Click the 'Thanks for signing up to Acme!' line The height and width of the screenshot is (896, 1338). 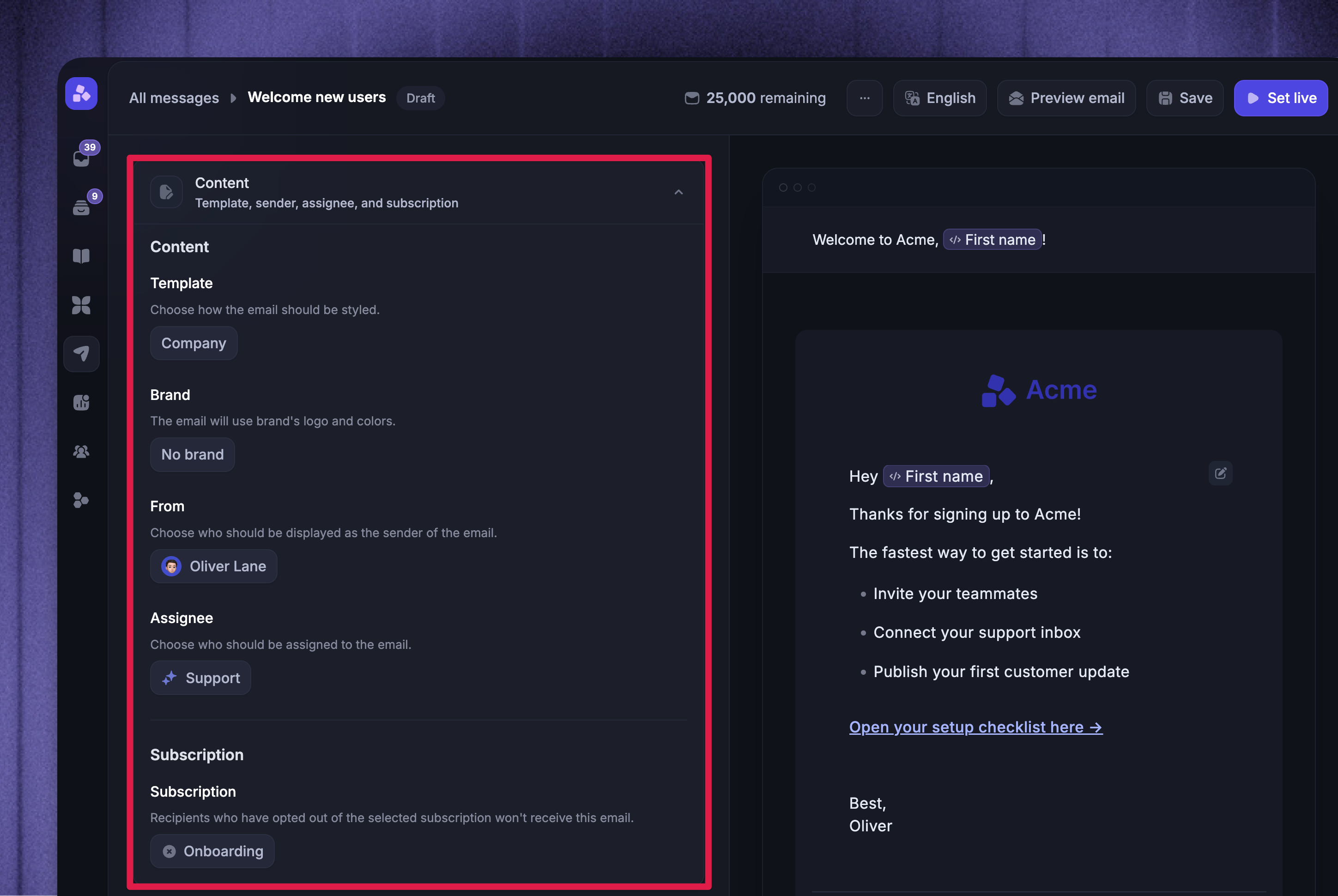tap(965, 515)
